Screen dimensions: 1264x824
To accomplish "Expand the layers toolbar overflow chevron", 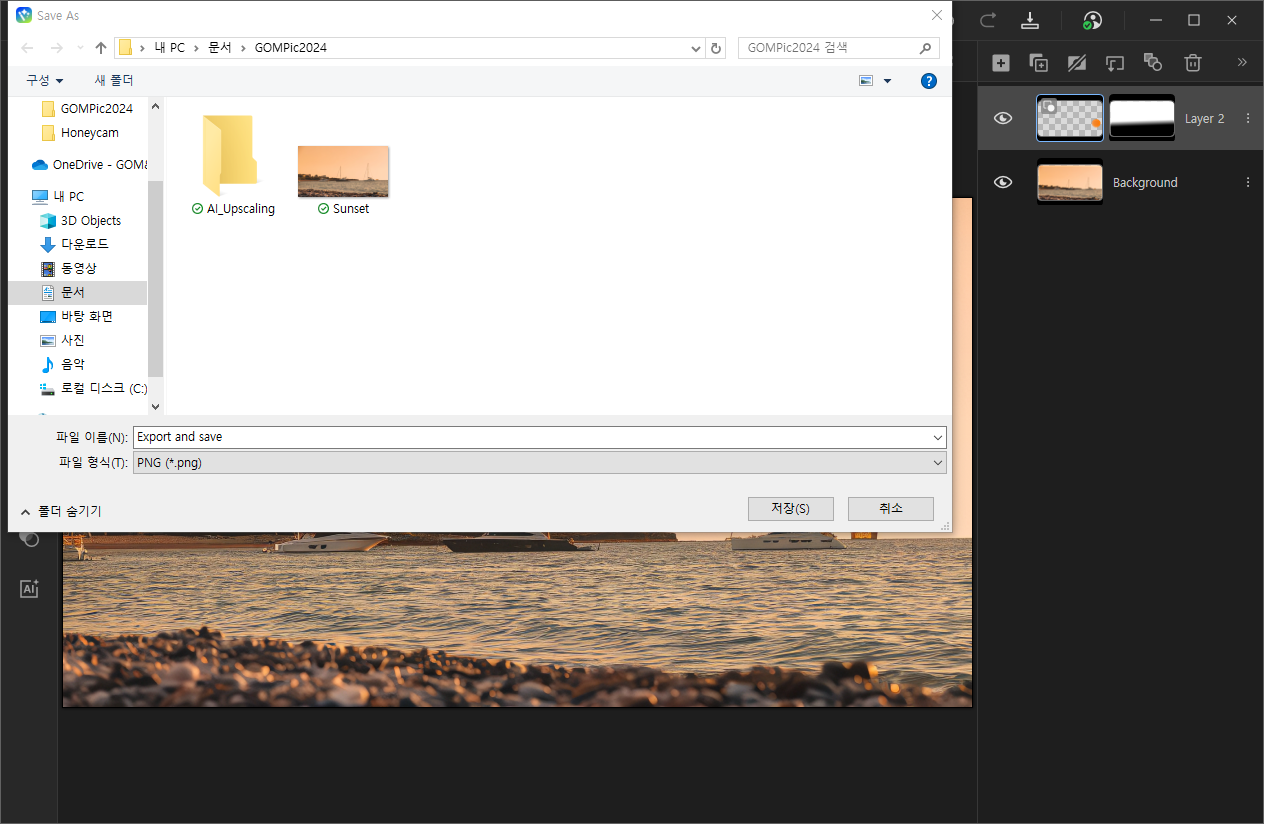I will tap(1242, 63).
